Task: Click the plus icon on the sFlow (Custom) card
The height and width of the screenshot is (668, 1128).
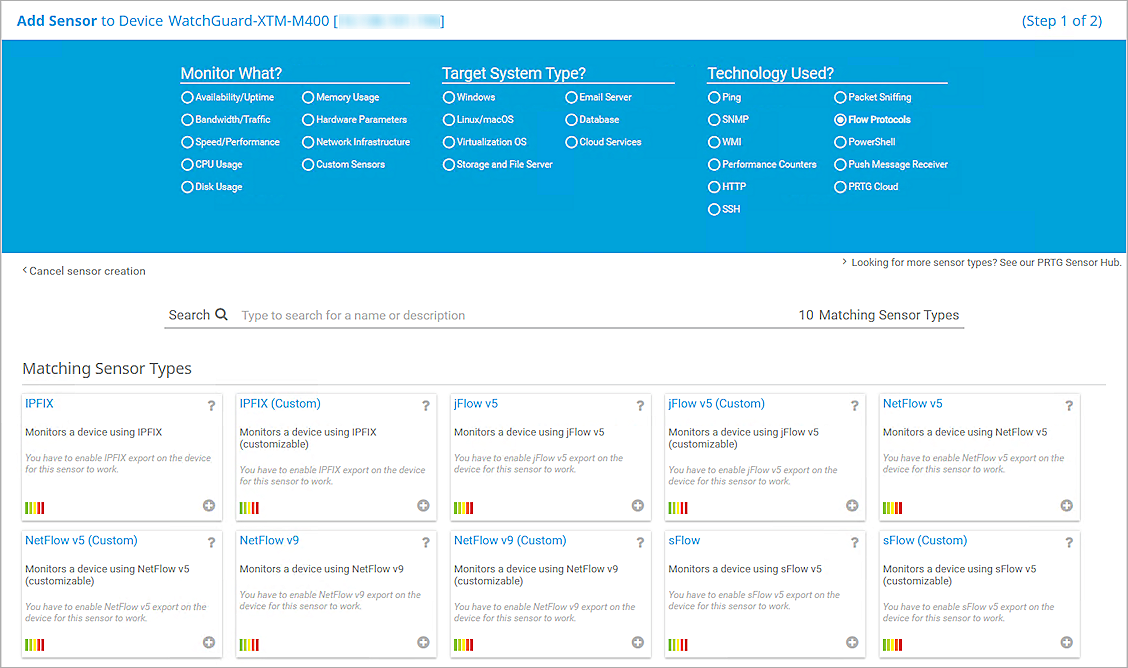Action: click(x=1066, y=643)
